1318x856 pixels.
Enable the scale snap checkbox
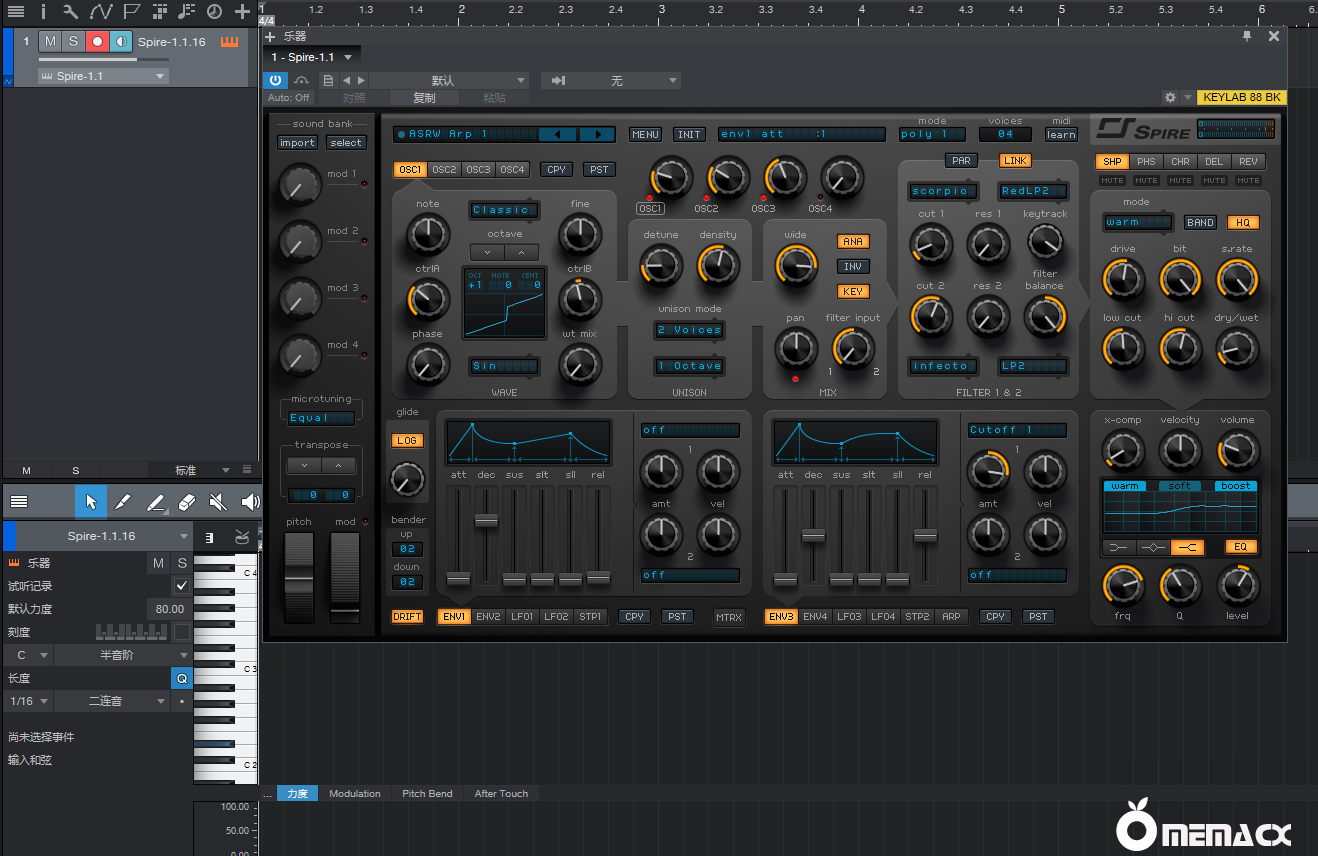(181, 632)
